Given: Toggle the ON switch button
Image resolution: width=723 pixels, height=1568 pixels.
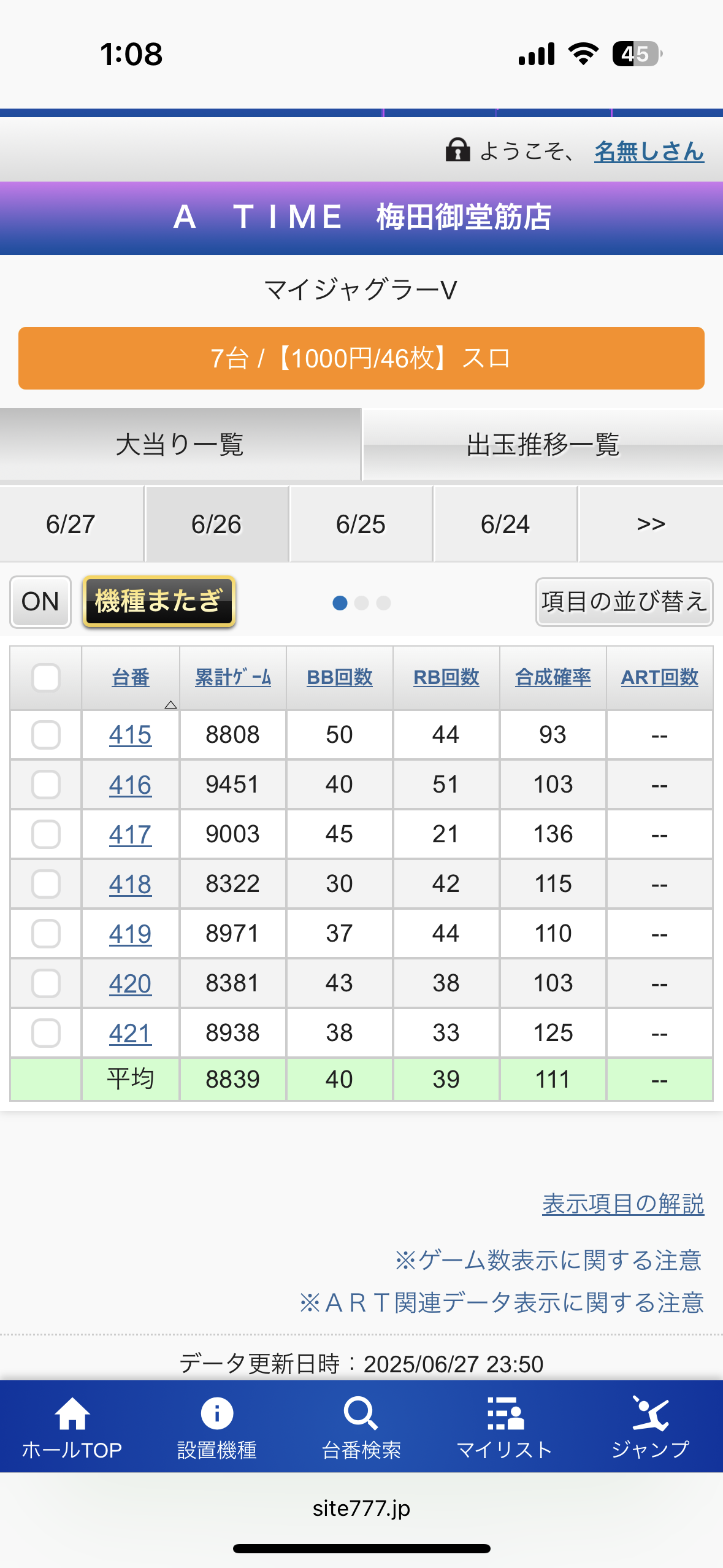Looking at the screenshot, I should pos(40,601).
